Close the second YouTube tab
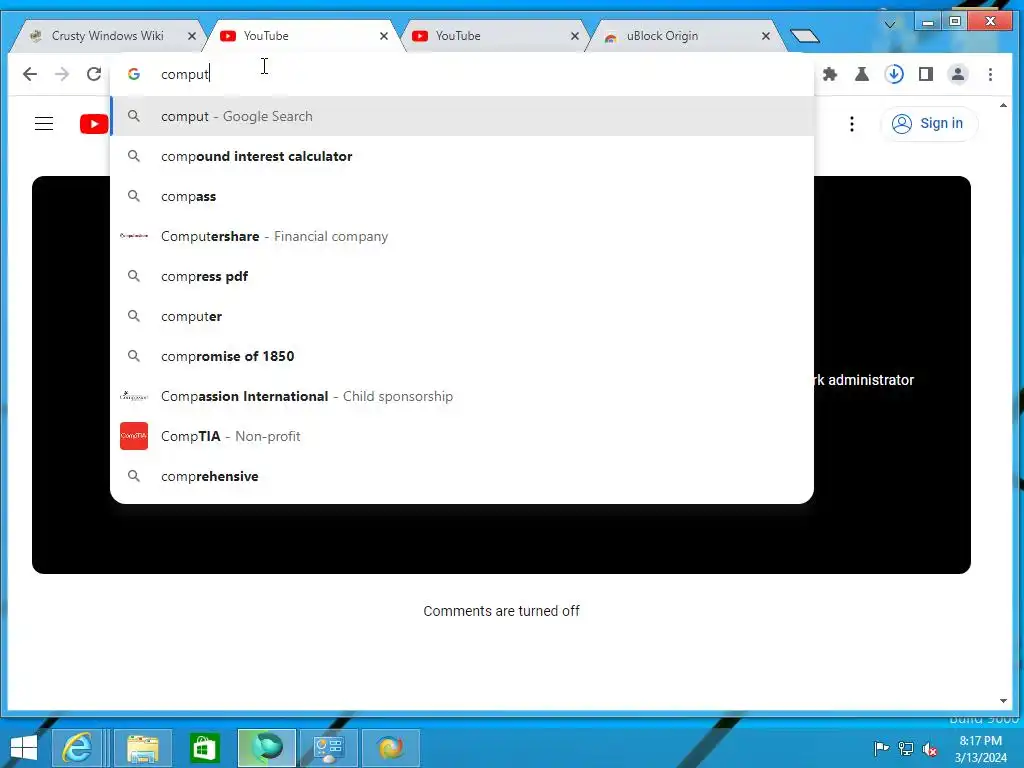Image resolution: width=1024 pixels, height=768 pixels. pos(575,36)
